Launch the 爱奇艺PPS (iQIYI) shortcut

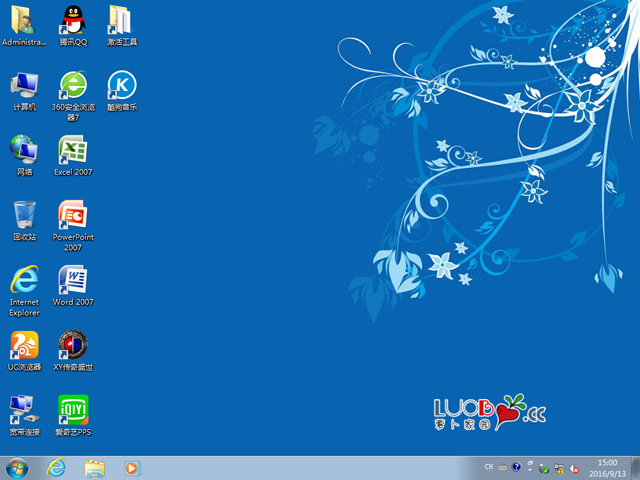73,416
